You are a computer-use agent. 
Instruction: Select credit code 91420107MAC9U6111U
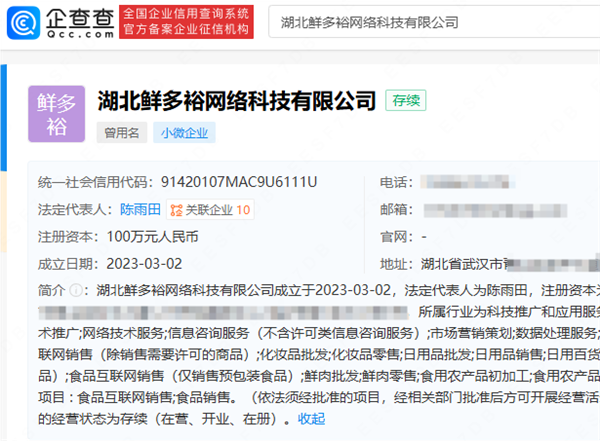[x=239, y=182]
